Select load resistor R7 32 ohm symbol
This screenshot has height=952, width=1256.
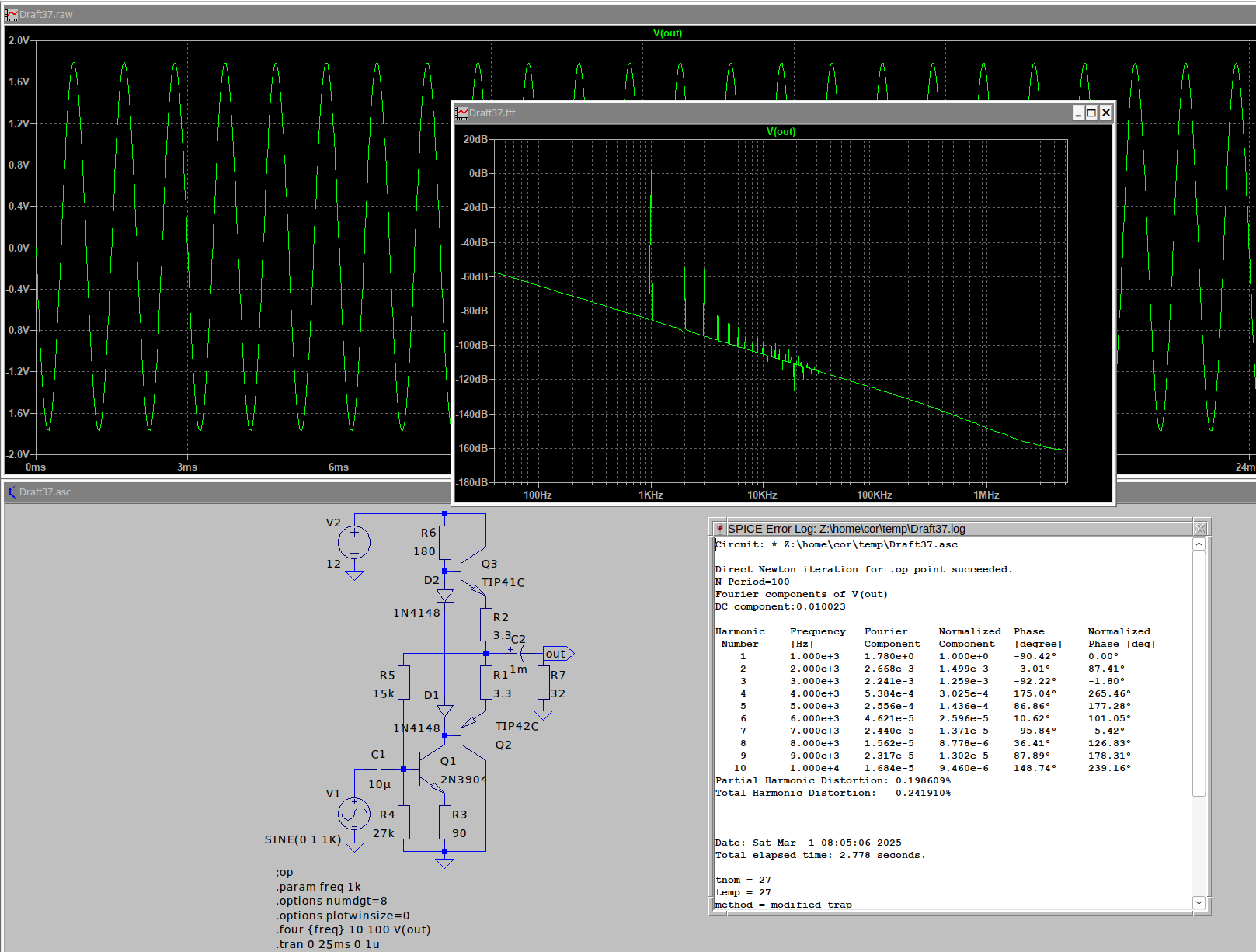tap(544, 683)
